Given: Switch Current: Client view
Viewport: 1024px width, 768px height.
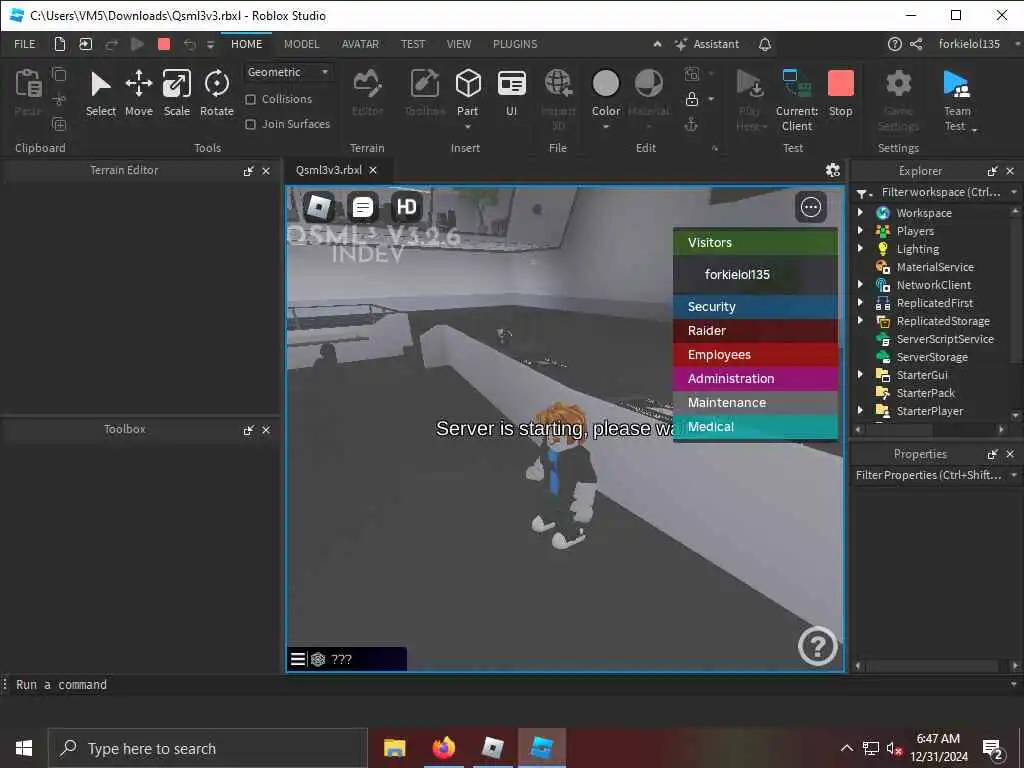Looking at the screenshot, I should 797,100.
